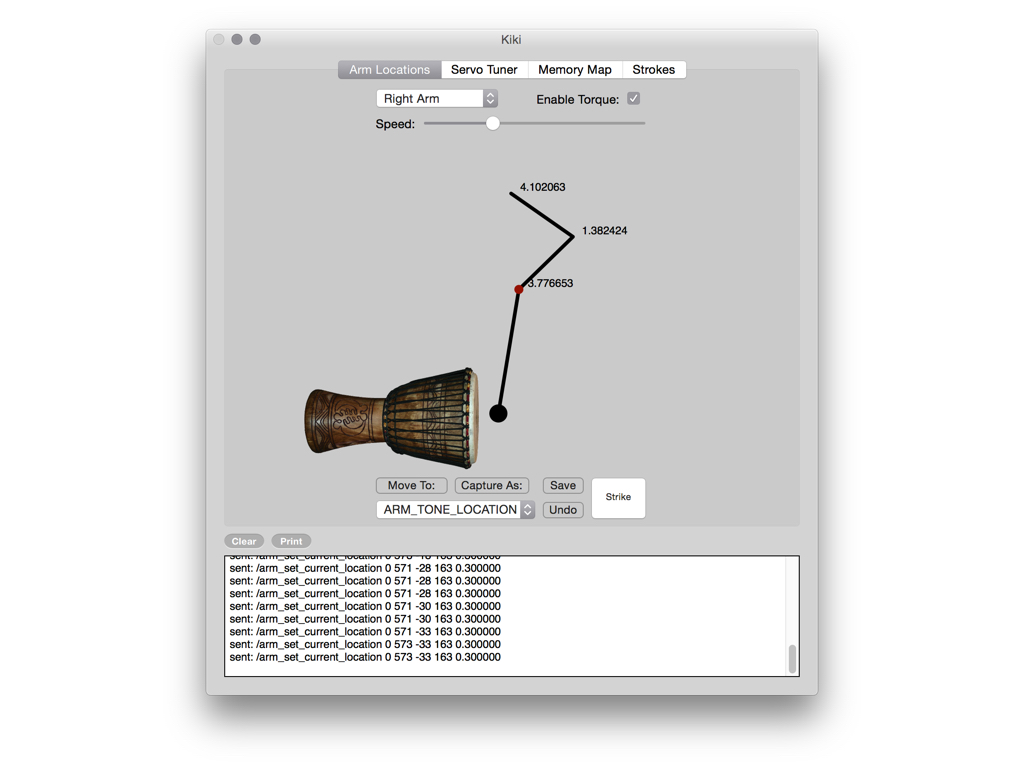Click the black arm end effector circle
Viewport: 1024px width, 768px height.
point(498,413)
